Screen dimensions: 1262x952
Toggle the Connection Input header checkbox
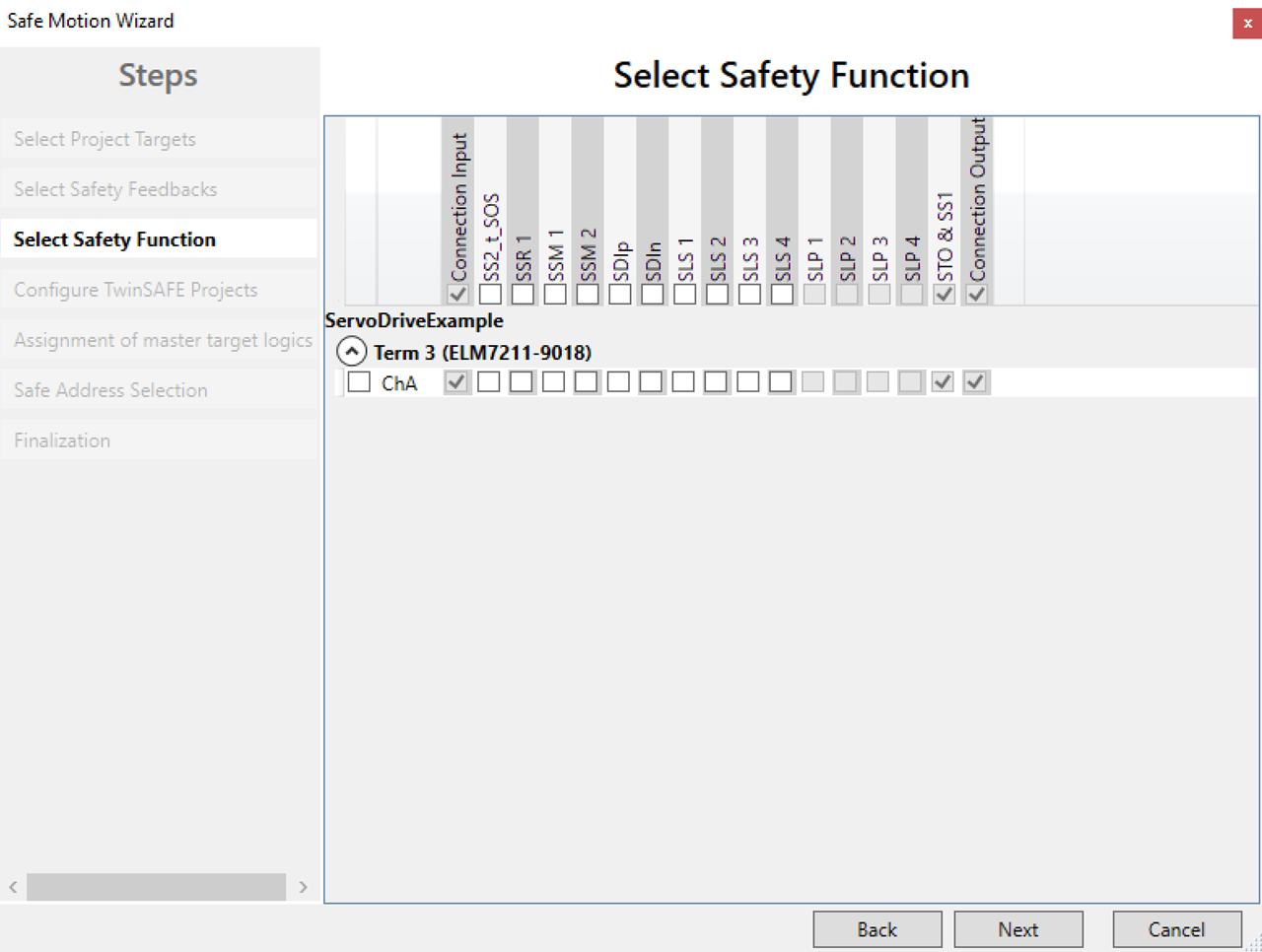click(457, 294)
